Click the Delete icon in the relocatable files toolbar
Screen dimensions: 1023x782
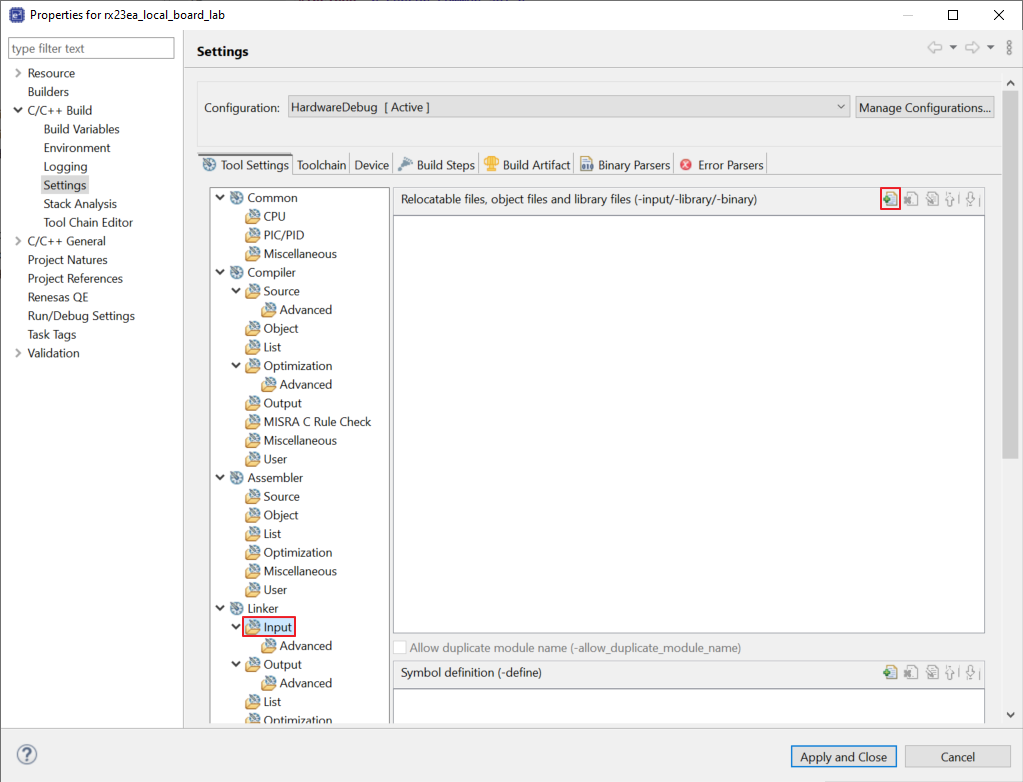coord(911,199)
